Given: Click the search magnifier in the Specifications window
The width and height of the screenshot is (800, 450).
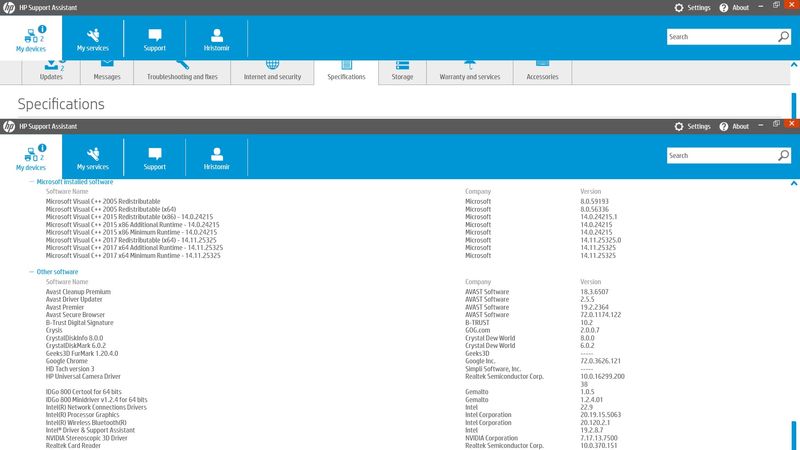Looking at the screenshot, I should (783, 37).
